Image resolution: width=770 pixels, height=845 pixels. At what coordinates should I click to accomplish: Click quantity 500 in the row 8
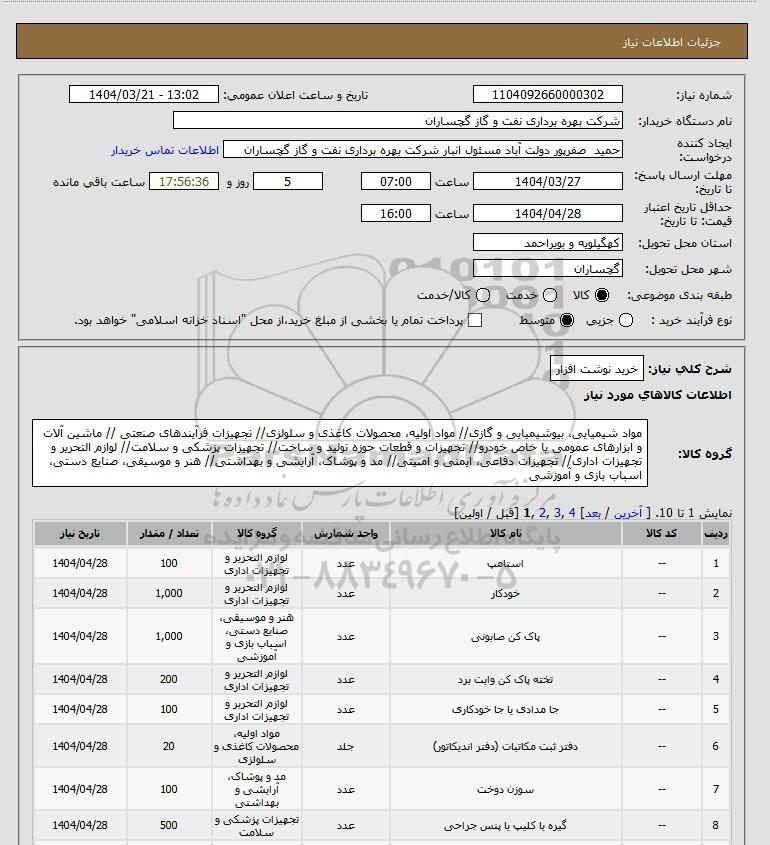click(x=169, y=826)
